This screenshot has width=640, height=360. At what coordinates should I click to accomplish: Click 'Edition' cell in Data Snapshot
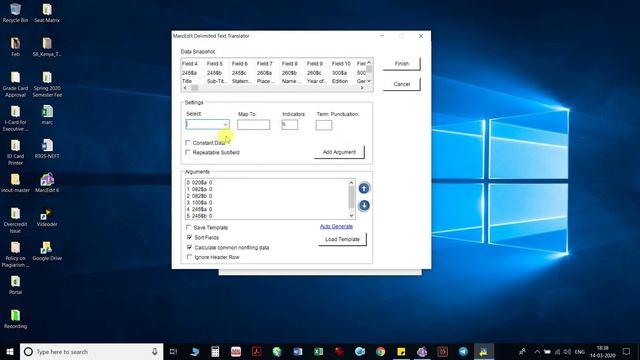(340, 81)
